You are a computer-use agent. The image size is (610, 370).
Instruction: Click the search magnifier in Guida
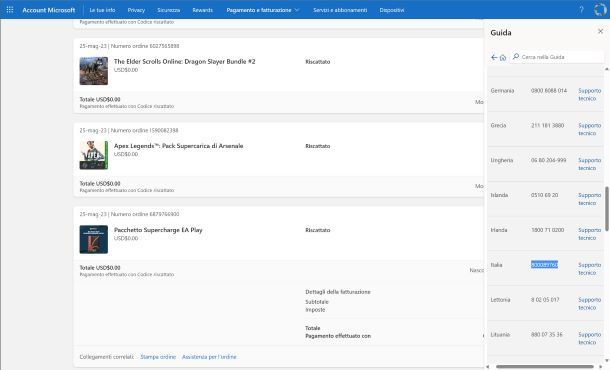coord(516,57)
